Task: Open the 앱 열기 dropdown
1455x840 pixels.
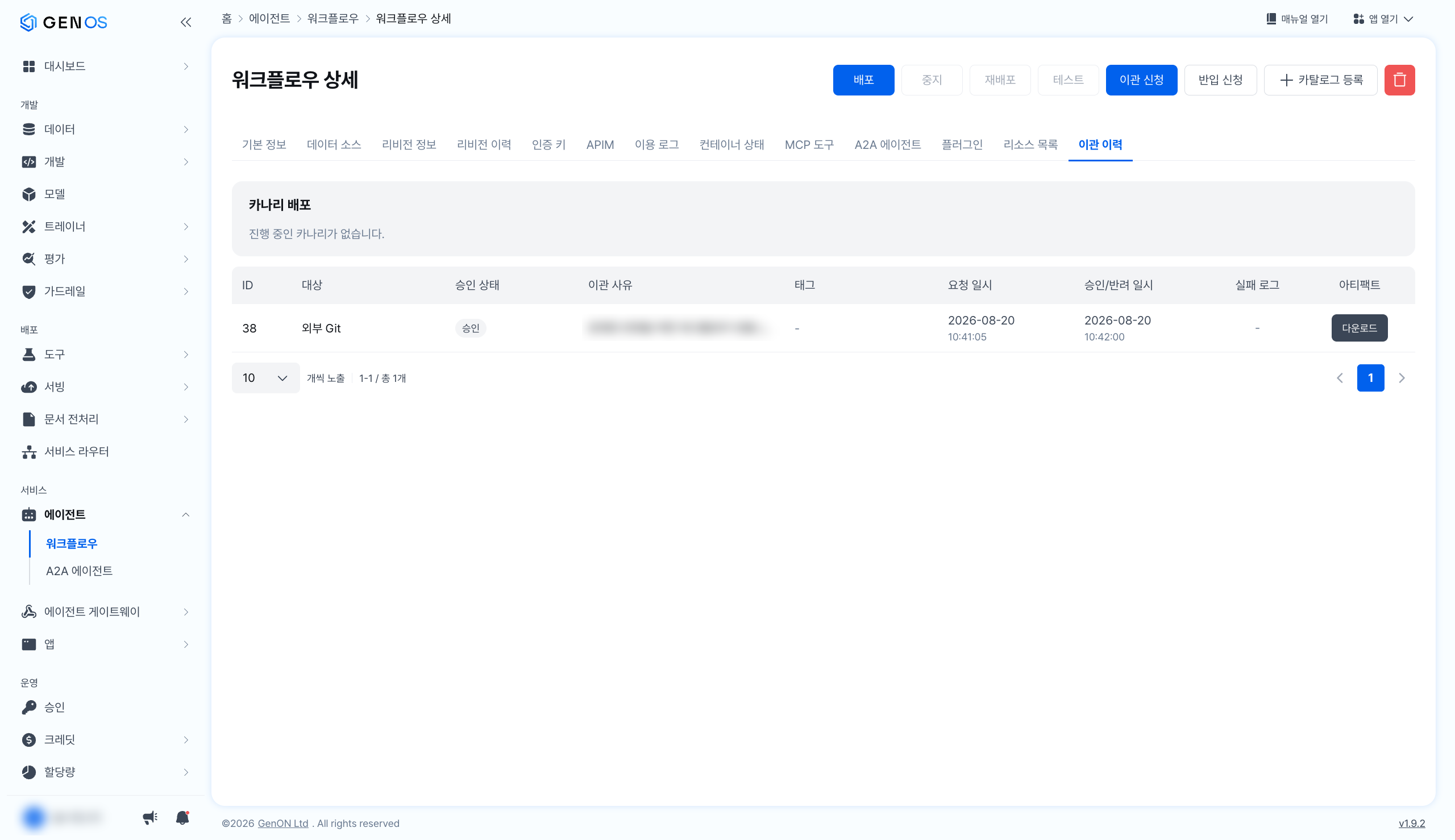Action: [1383, 19]
